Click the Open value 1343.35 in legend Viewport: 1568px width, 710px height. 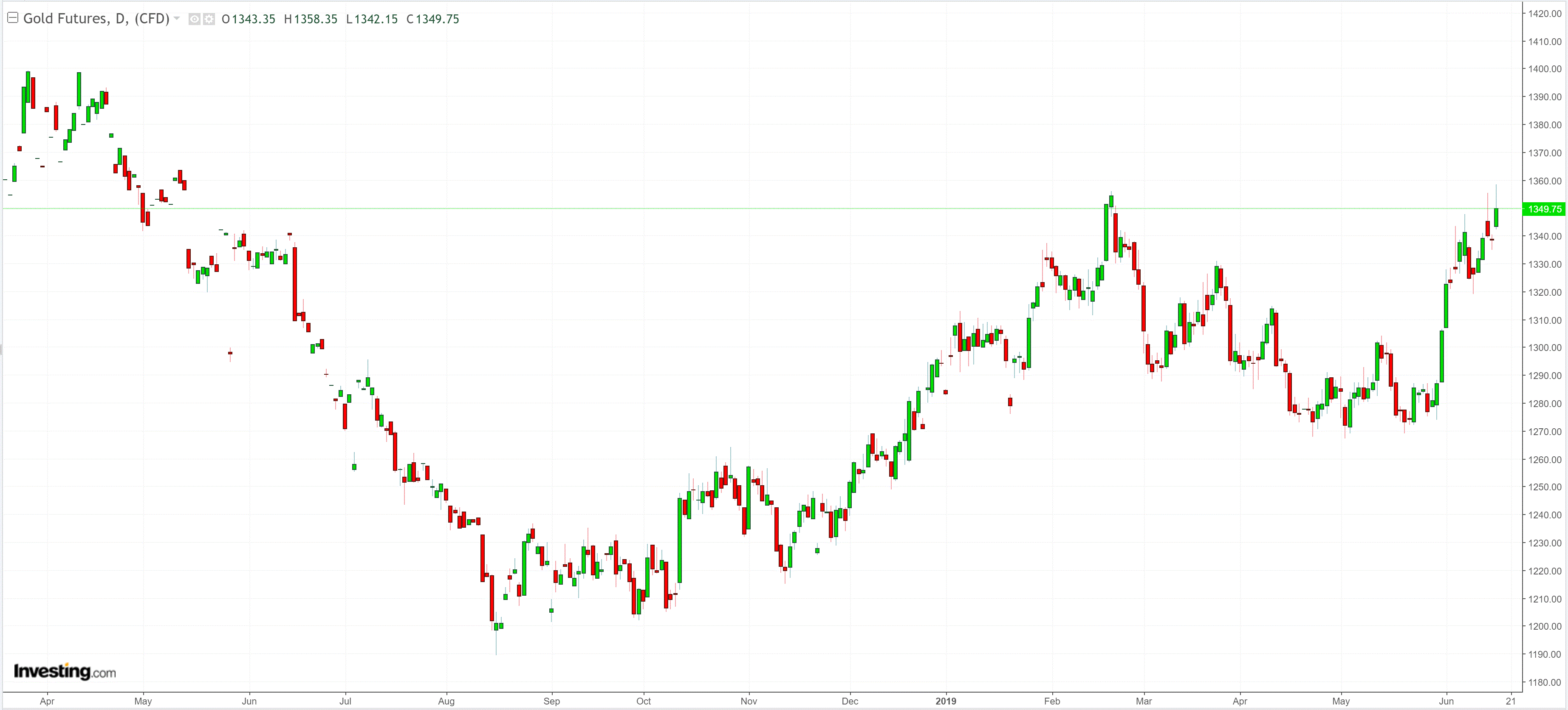point(253,19)
